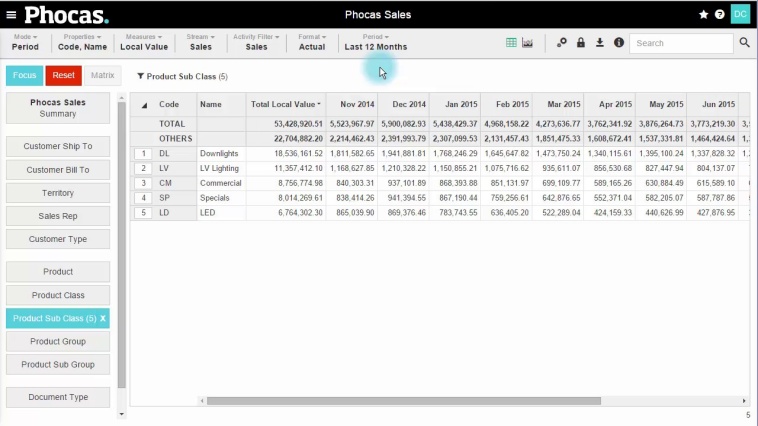Select row 2 LV Lighting checkbox
This screenshot has height=426, width=758.
pyautogui.click(x=143, y=168)
